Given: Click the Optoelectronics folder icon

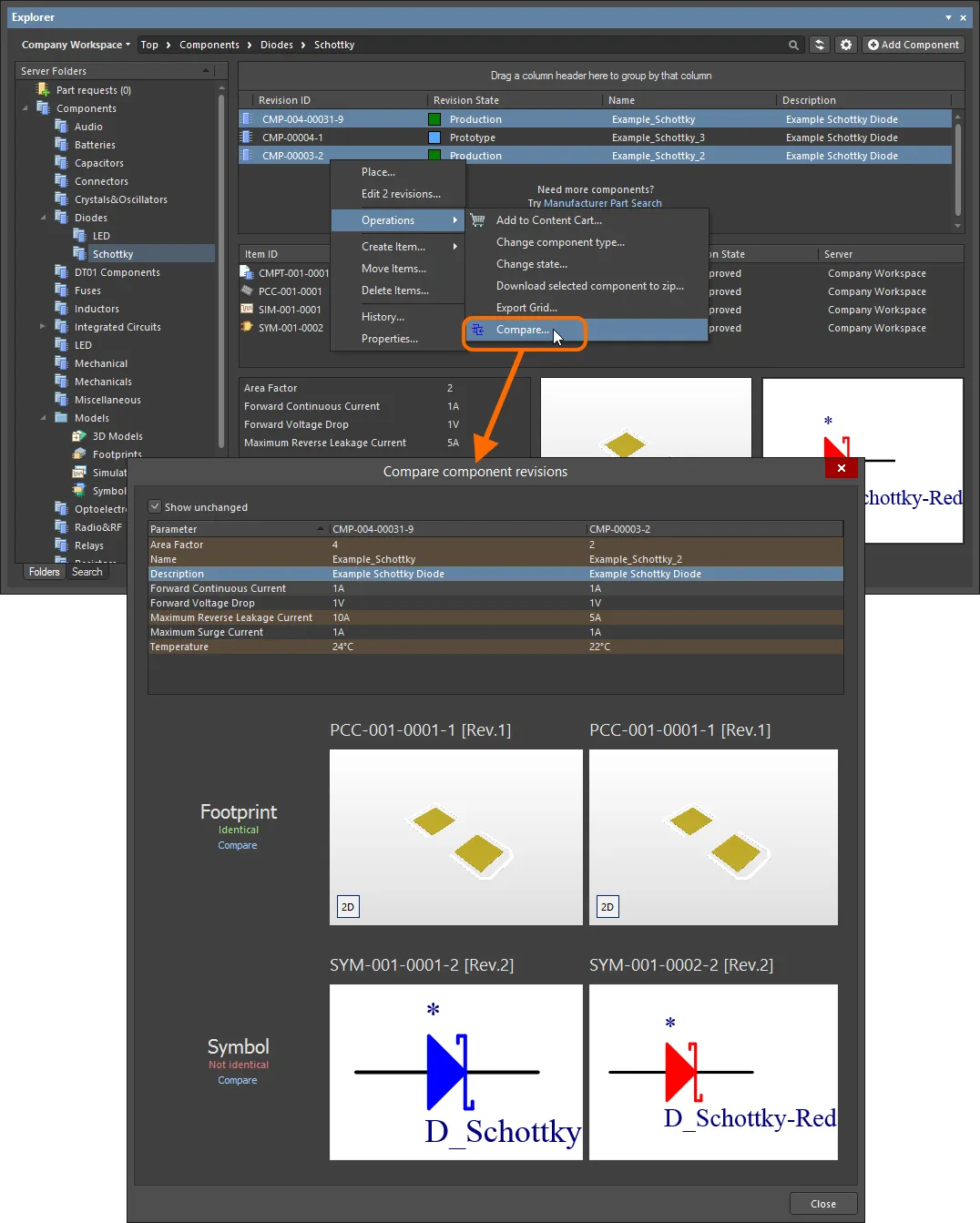Looking at the screenshot, I should point(61,509).
